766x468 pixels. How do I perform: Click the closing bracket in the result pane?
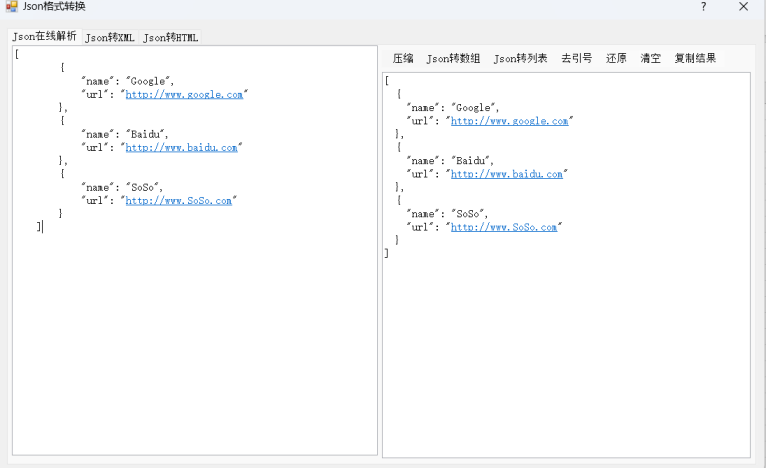tap(386, 253)
